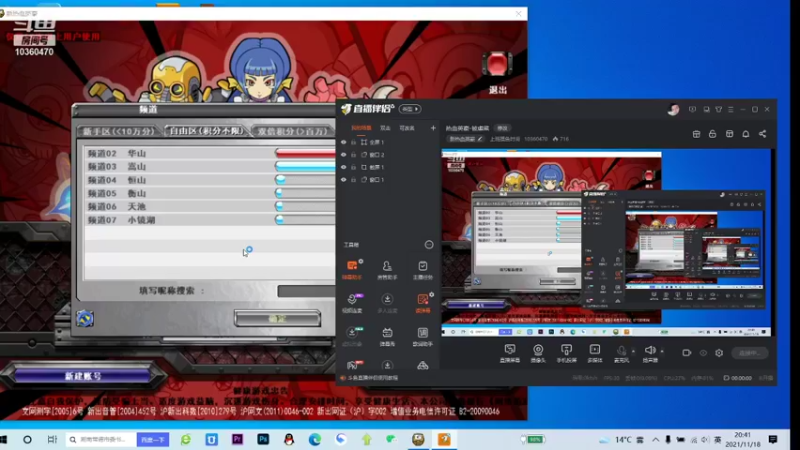This screenshot has height=450, width=800.
Task: Click the 新建账号 button in the game
Action: click(83, 376)
